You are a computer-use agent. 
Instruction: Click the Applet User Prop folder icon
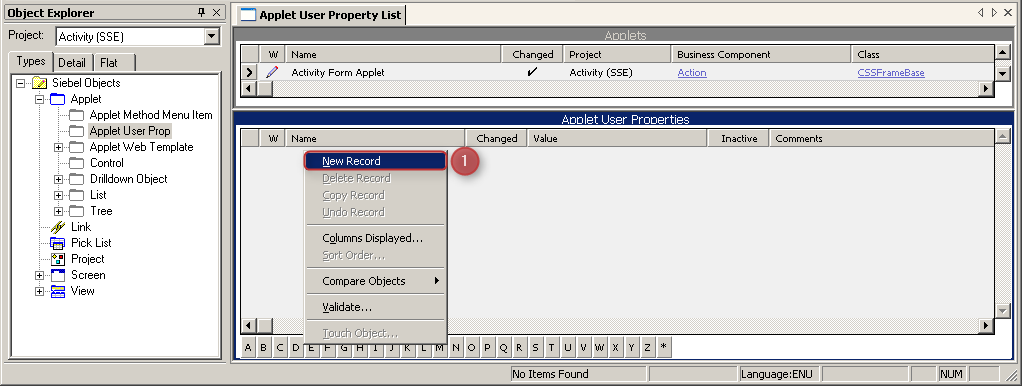(x=77, y=131)
